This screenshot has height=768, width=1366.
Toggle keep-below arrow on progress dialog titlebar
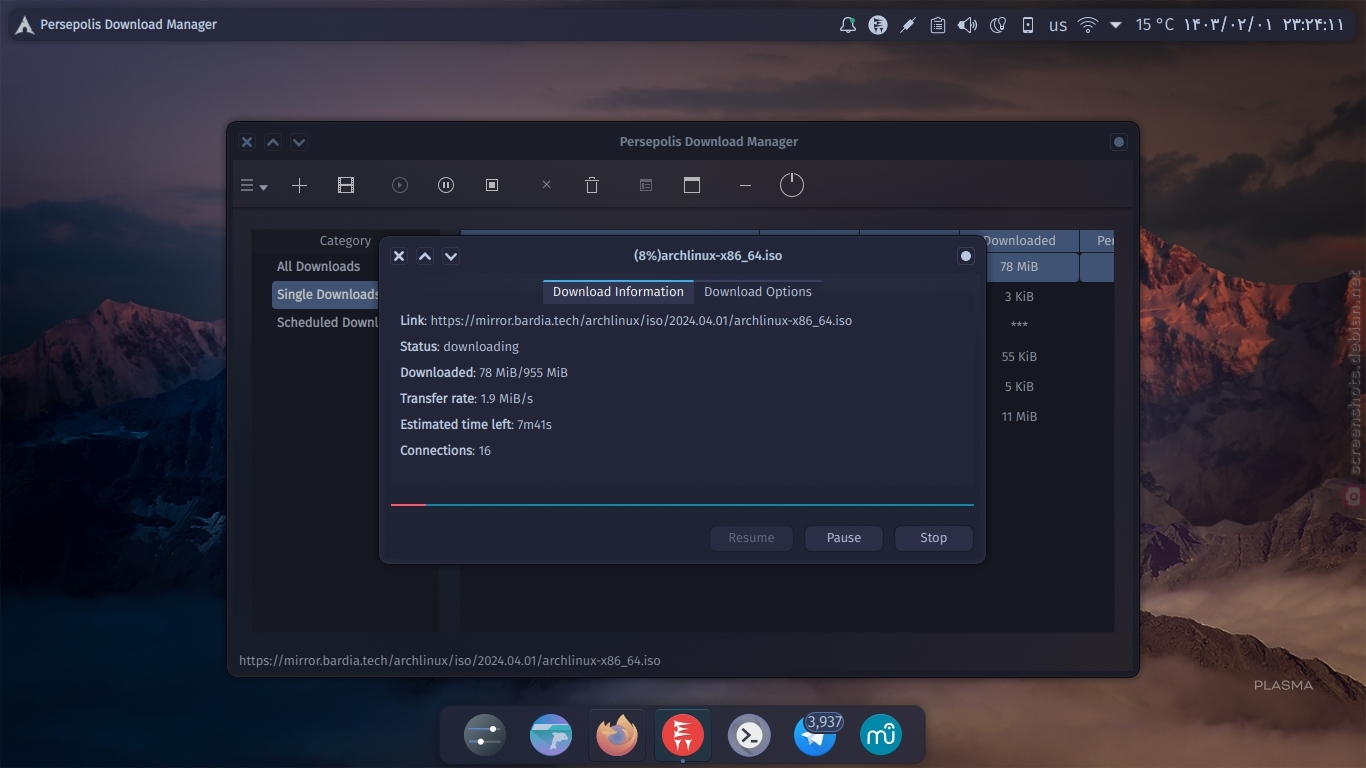click(451, 256)
